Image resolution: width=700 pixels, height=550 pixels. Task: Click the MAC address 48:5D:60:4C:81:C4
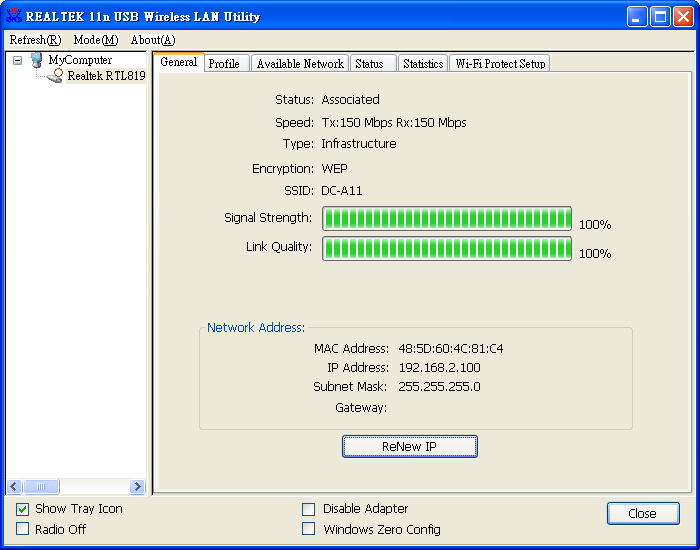click(x=451, y=349)
